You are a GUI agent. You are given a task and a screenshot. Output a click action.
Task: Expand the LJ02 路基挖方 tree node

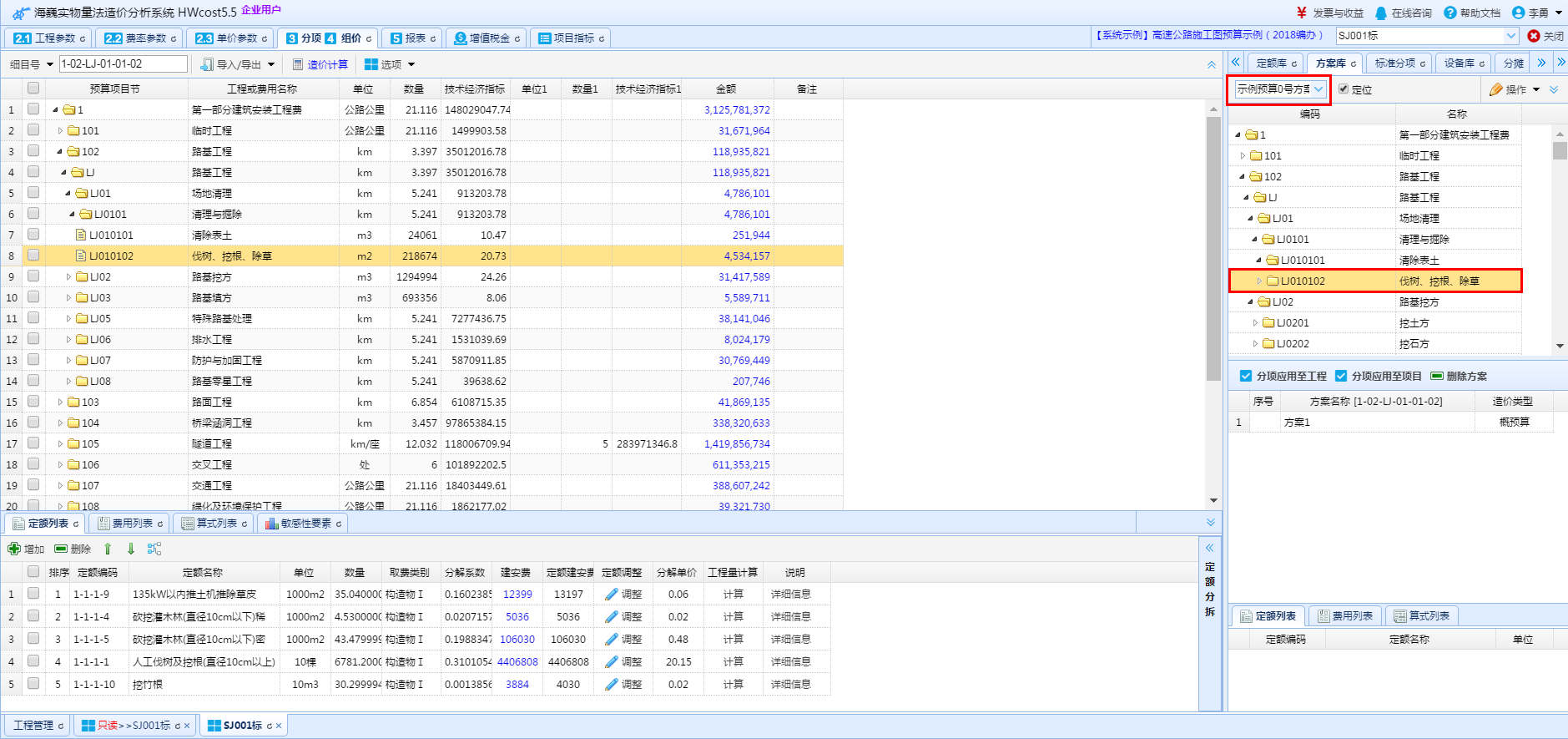[x=68, y=277]
